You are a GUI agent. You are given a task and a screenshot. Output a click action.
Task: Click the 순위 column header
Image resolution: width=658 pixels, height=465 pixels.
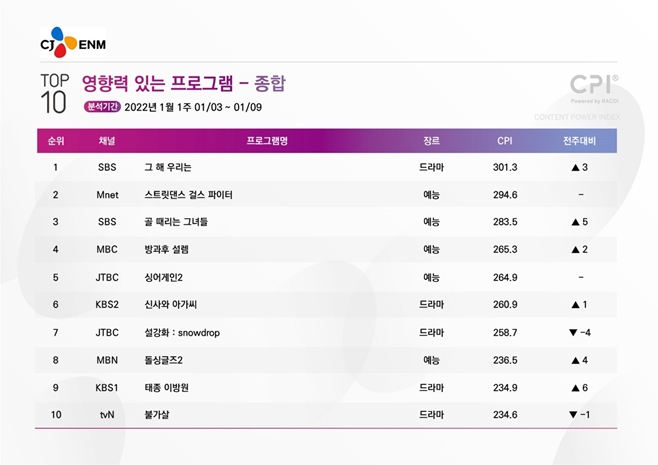(x=57, y=140)
